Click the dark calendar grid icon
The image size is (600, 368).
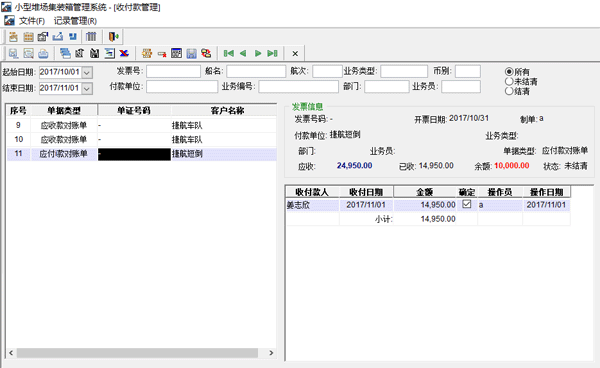click(x=176, y=54)
